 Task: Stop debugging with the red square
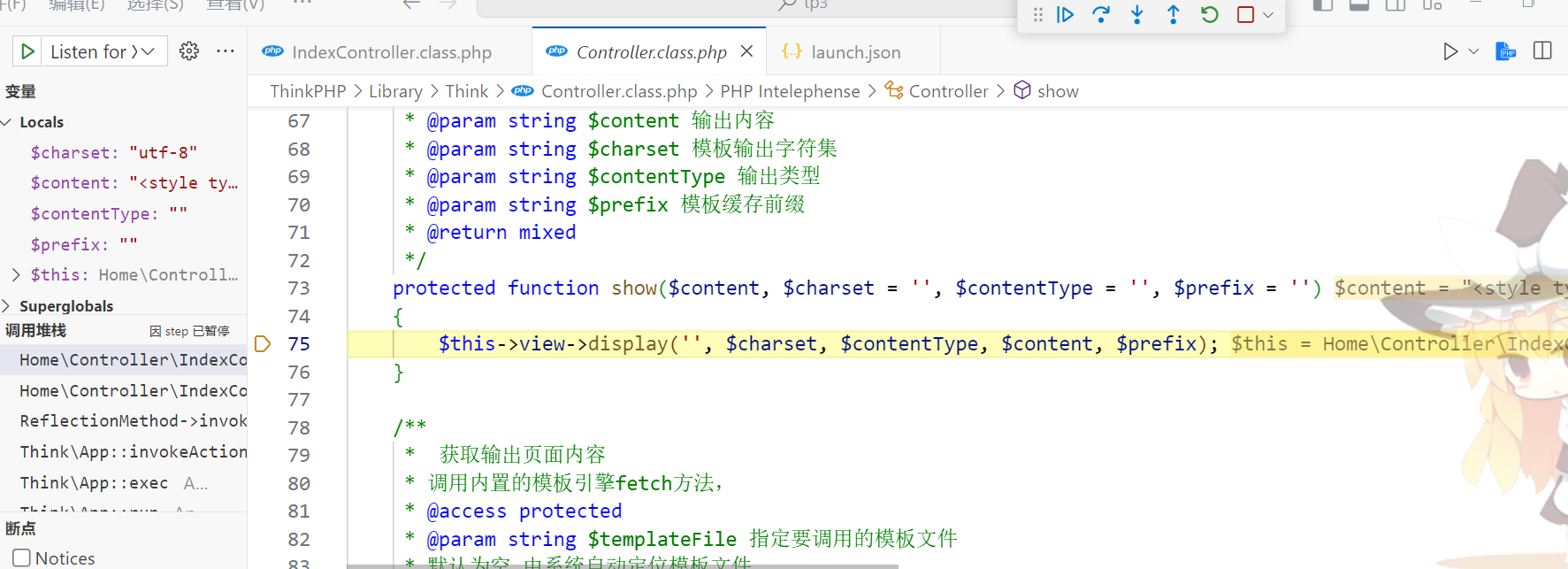pos(1245,14)
